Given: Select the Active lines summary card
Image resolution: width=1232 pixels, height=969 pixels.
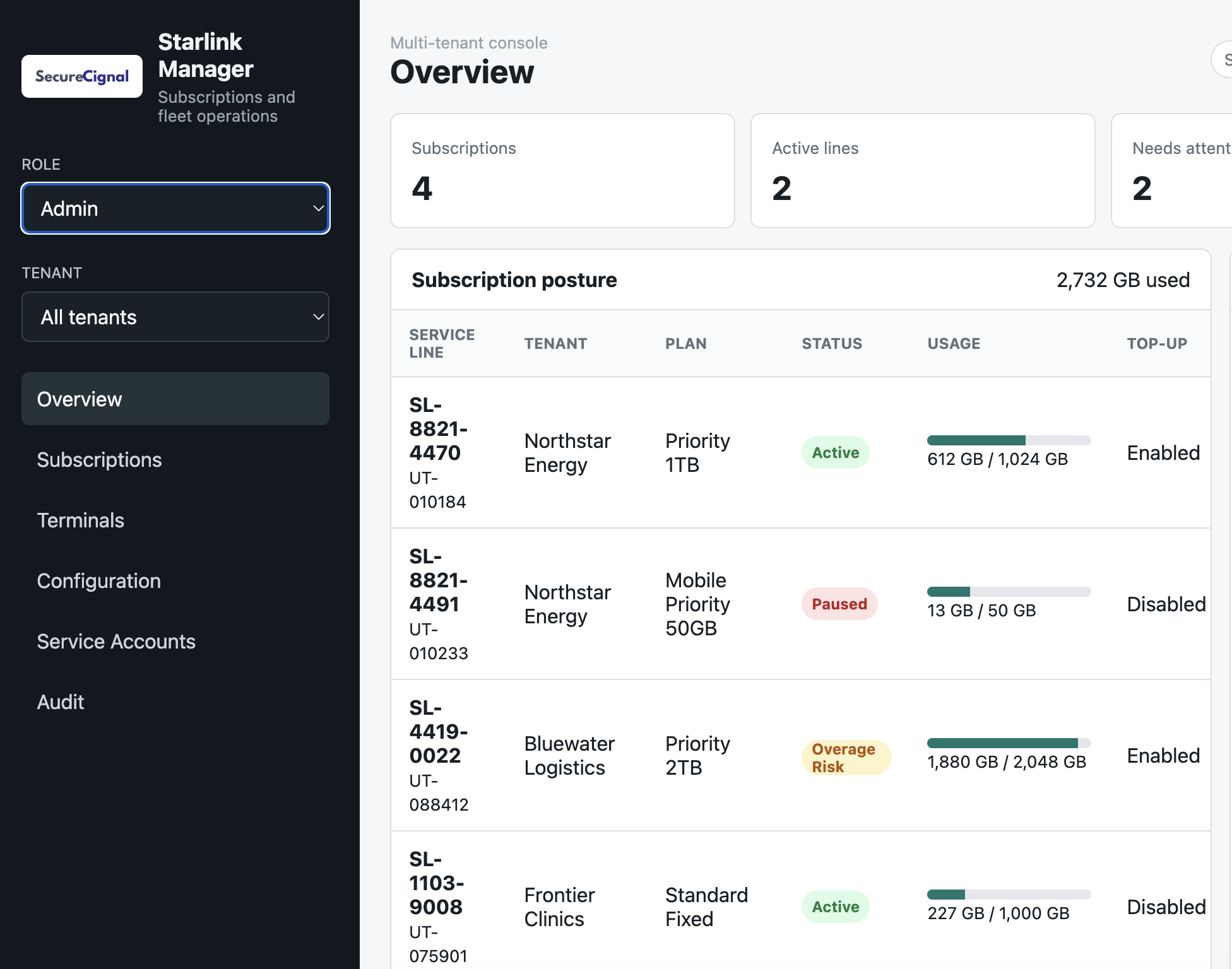Looking at the screenshot, I should click(x=923, y=170).
